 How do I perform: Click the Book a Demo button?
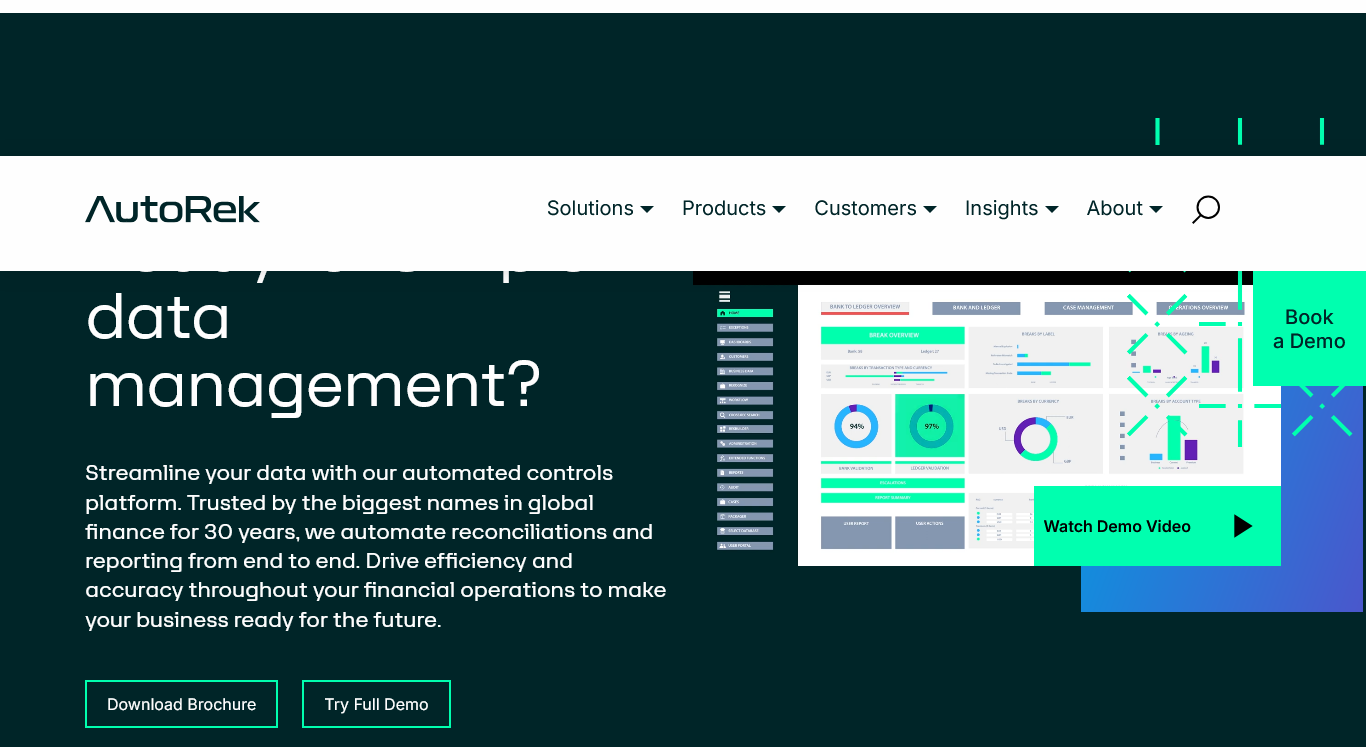pyautogui.click(x=1309, y=328)
